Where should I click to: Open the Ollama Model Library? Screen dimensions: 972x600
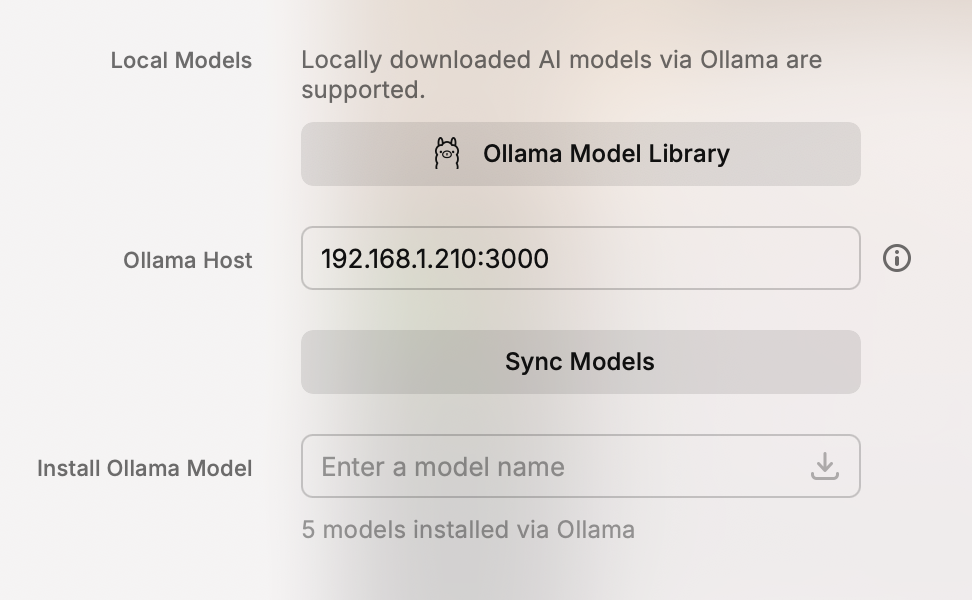pos(581,154)
